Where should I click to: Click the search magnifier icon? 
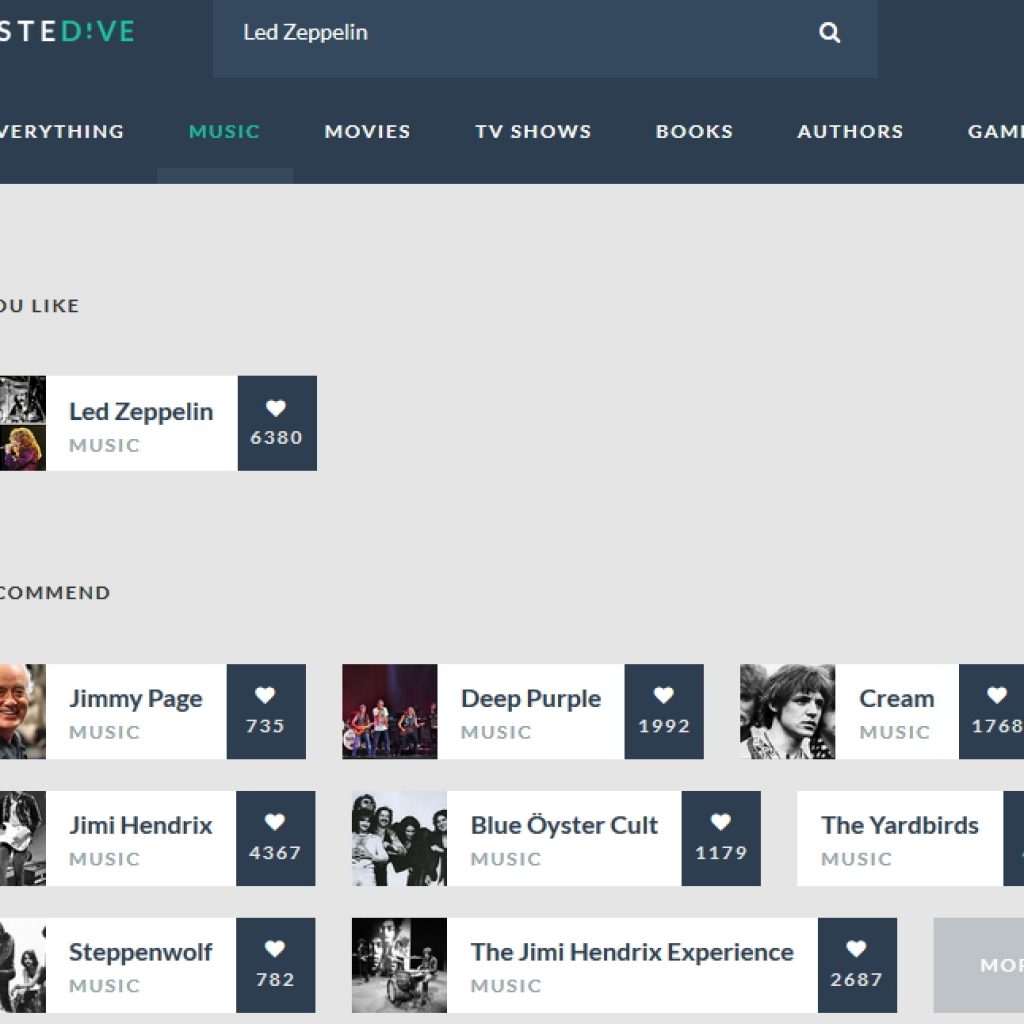pos(830,33)
